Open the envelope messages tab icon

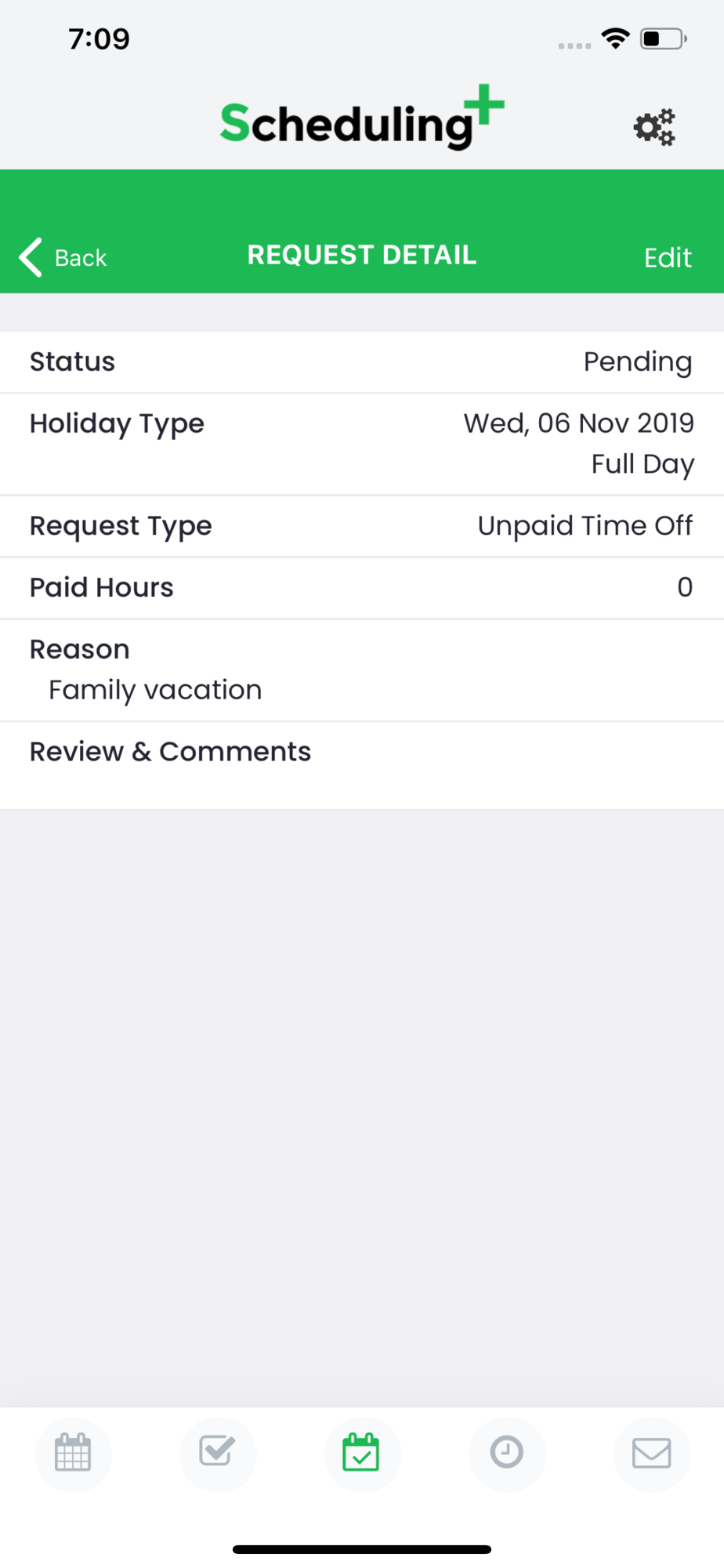[651, 1453]
